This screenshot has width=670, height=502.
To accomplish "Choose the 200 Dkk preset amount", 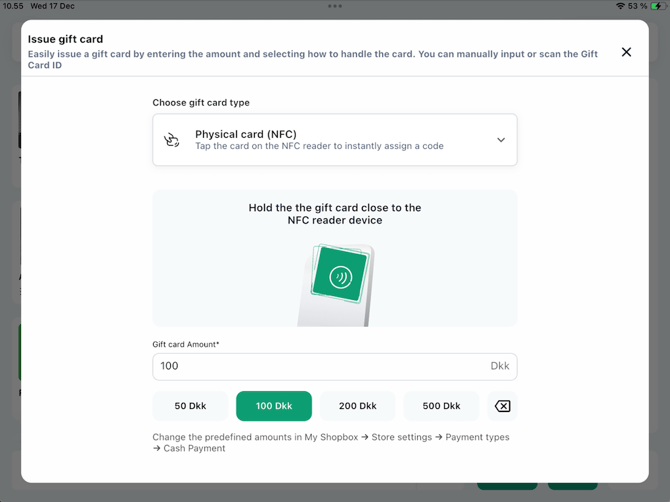I will tap(357, 406).
